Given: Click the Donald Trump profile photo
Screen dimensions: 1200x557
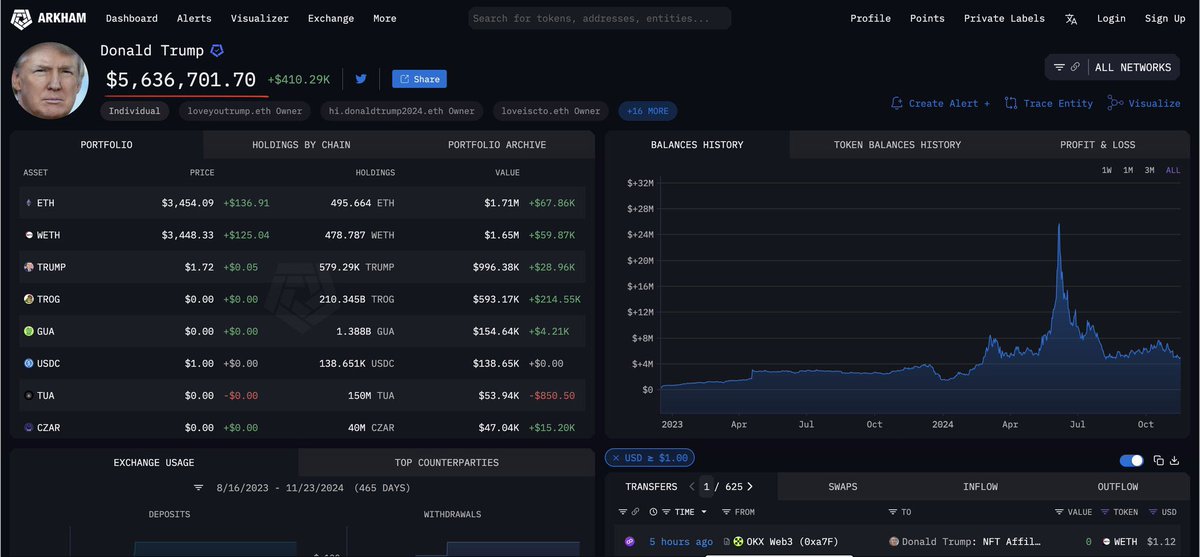Looking at the screenshot, I should 50,80.
